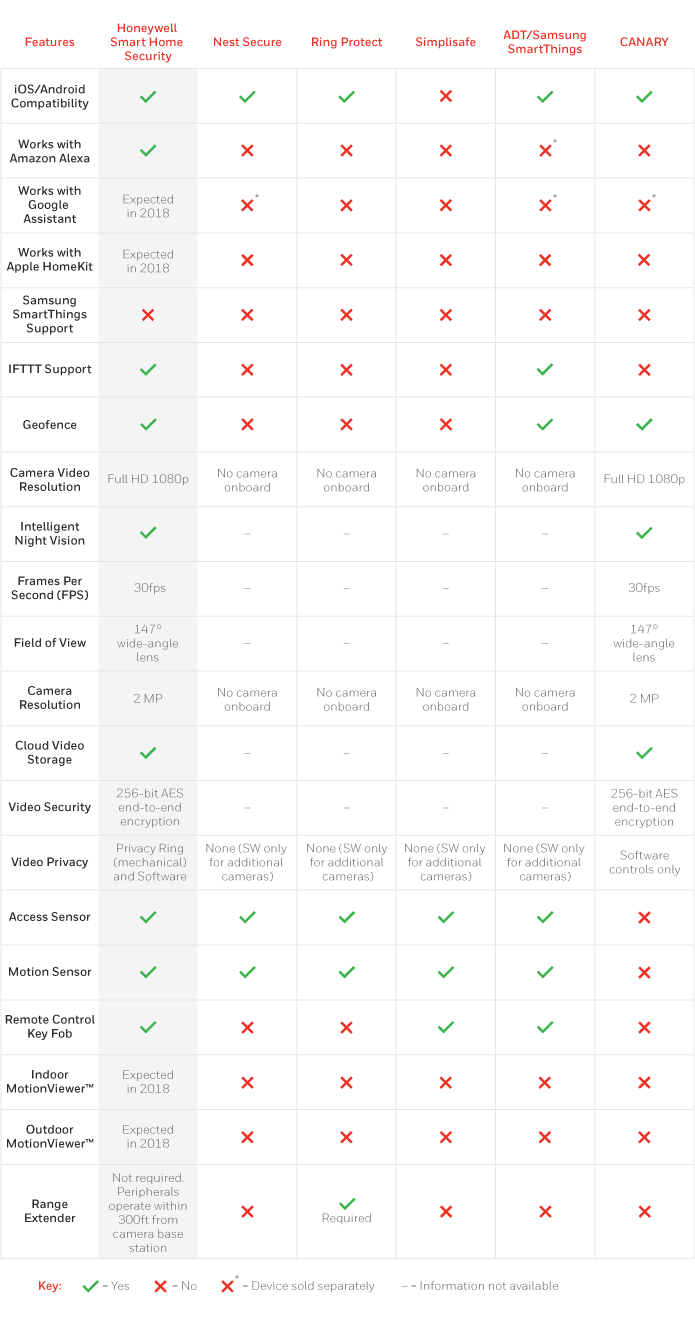Image resolution: width=695 pixels, height=1324 pixels.
Task: Click CANARY's Full HD 1080p resolution cell
Action: [x=644, y=480]
